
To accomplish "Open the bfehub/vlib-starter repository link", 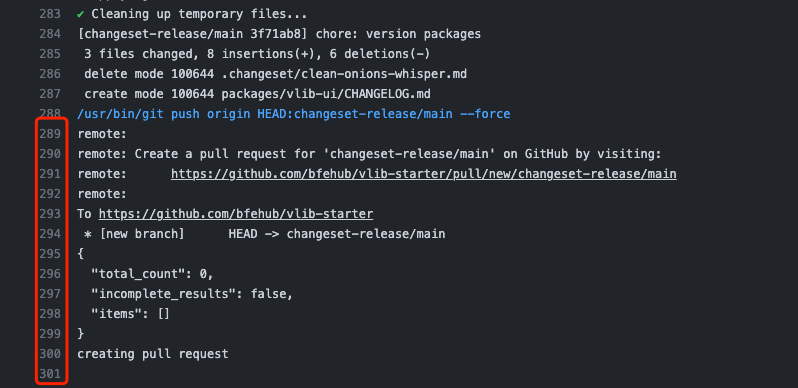I will point(236,214).
